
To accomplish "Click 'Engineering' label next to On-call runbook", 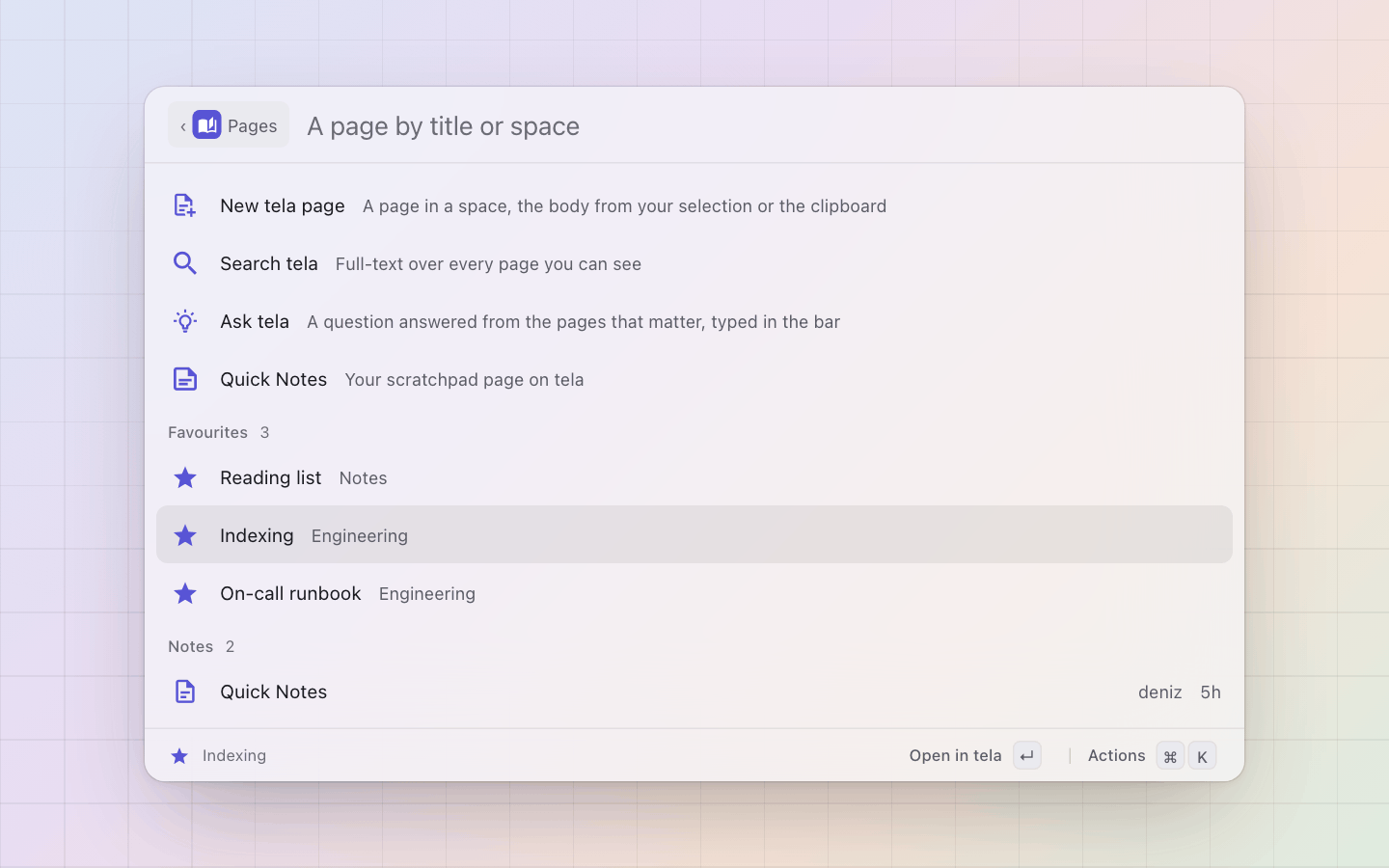I will point(427,594).
